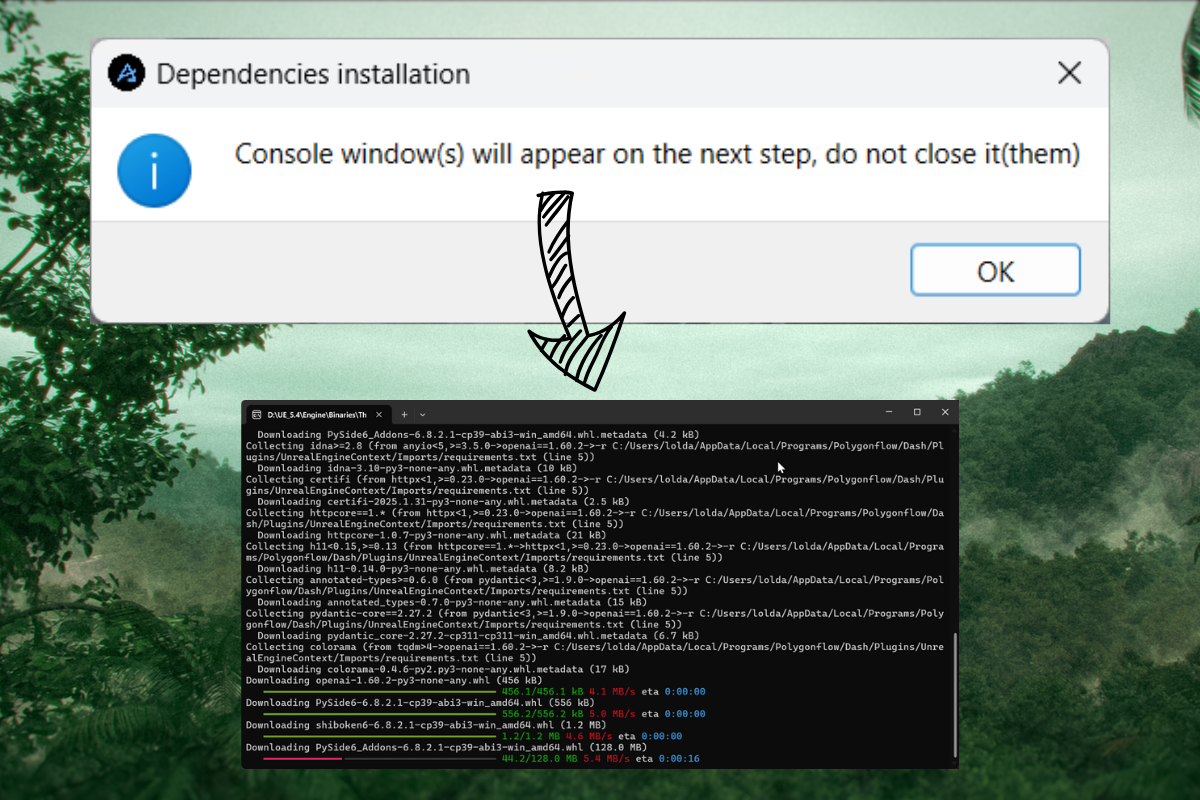The height and width of the screenshot is (800, 1200).
Task: Click the console window warning message text
Action: pos(657,155)
